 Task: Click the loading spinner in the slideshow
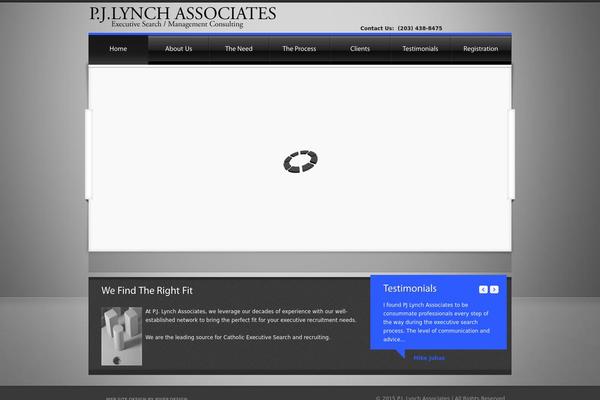click(300, 162)
